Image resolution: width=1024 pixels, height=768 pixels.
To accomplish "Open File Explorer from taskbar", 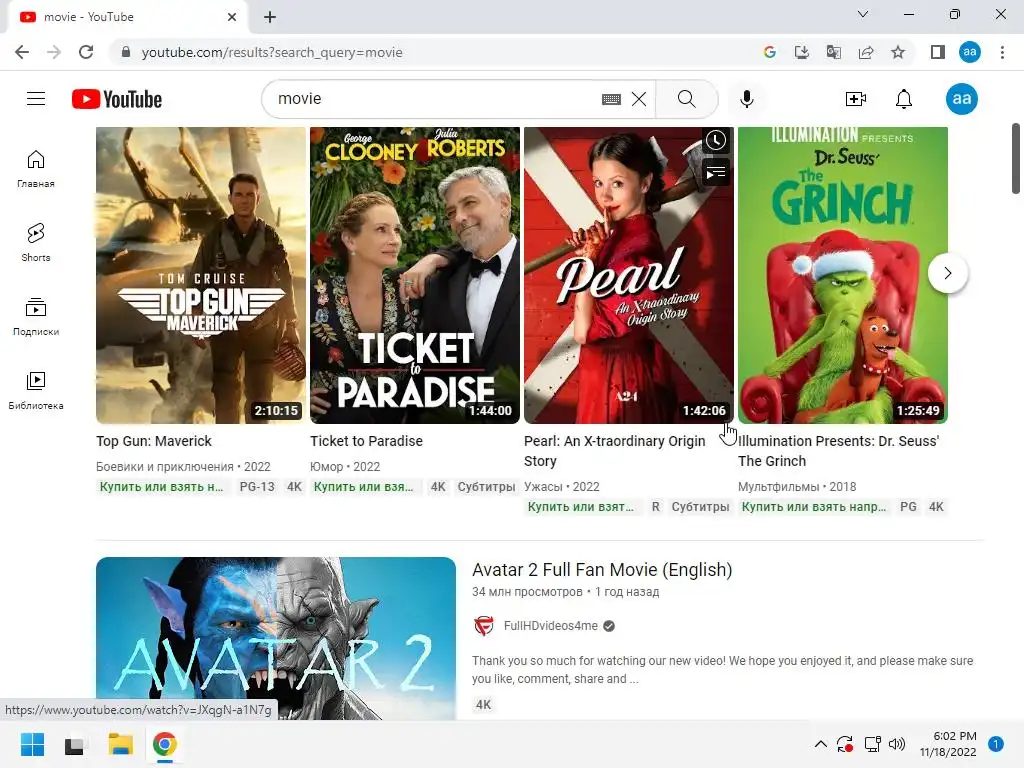I will pyautogui.click(x=121, y=744).
